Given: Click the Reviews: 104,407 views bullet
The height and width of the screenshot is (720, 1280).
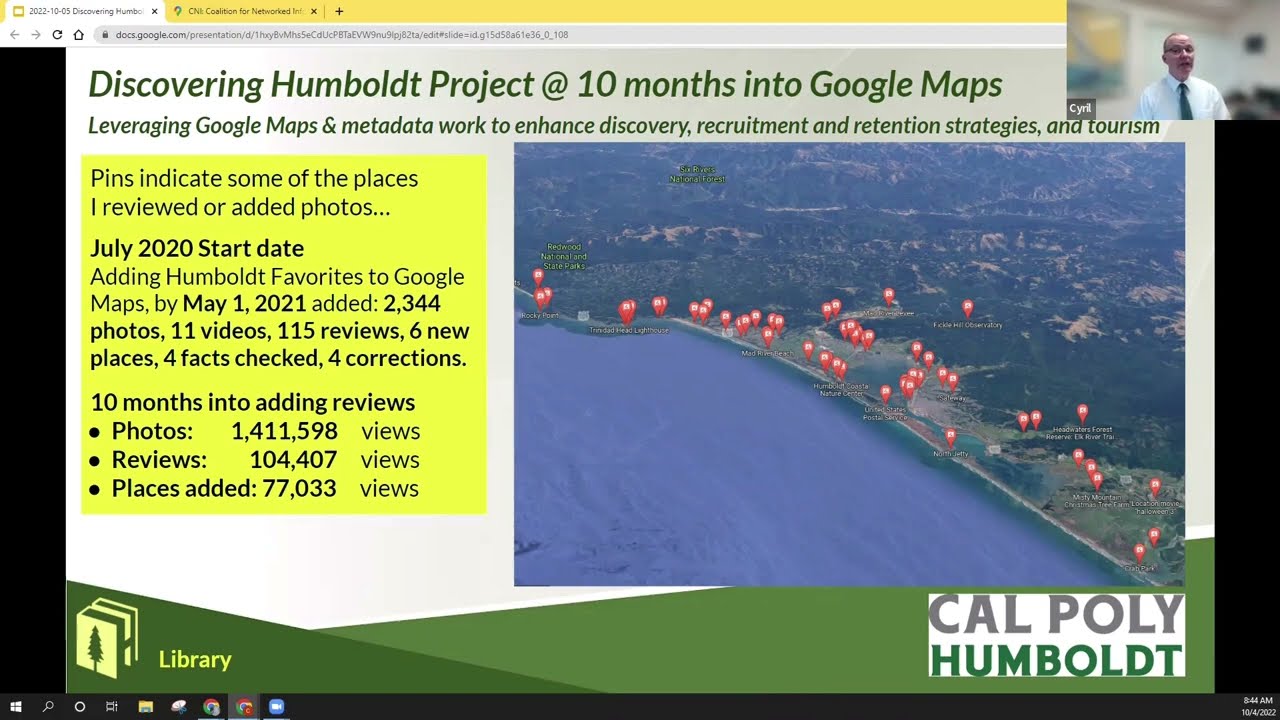Looking at the screenshot, I should click(255, 460).
